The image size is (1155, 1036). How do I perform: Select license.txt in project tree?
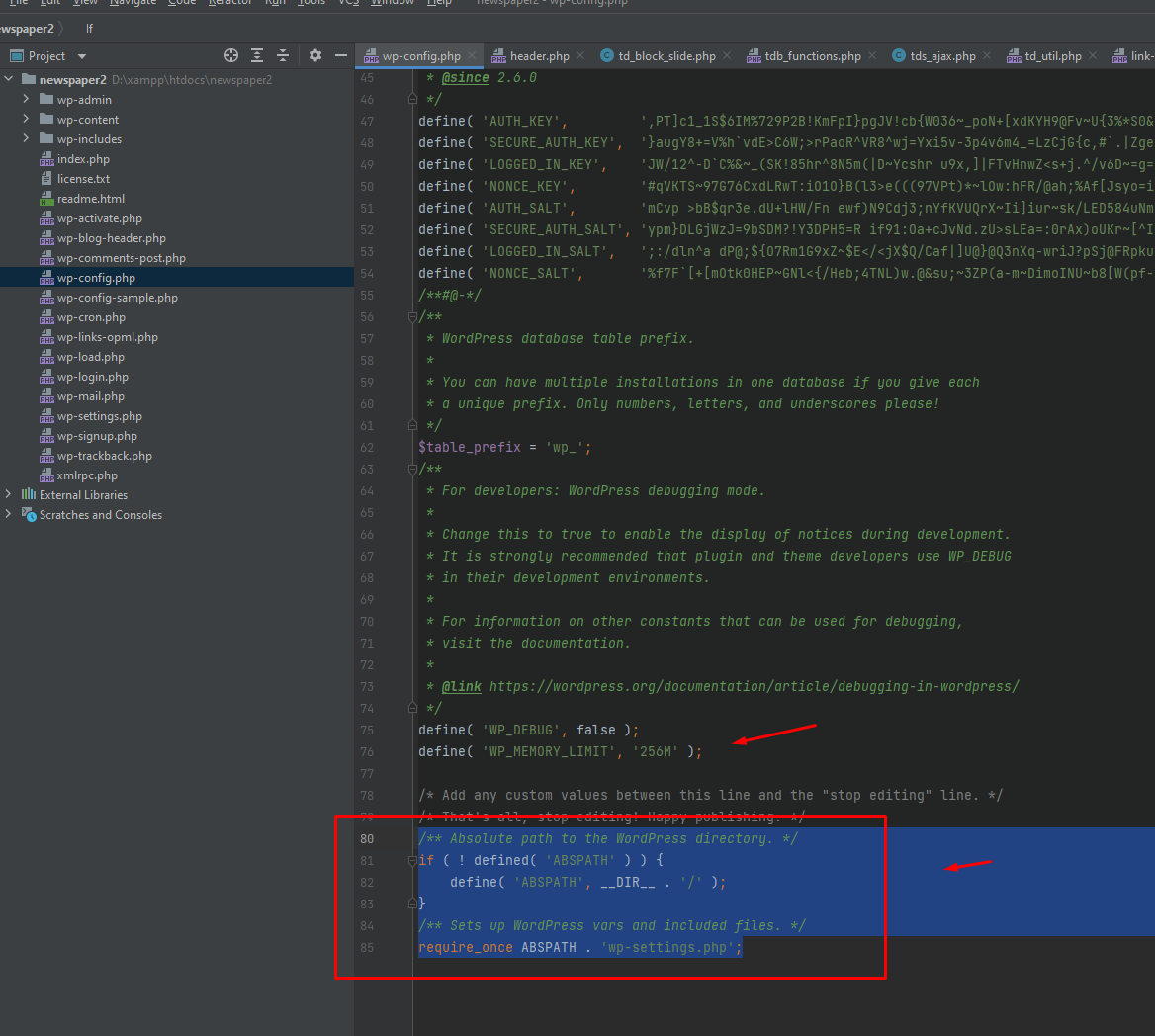pyautogui.click(x=83, y=179)
